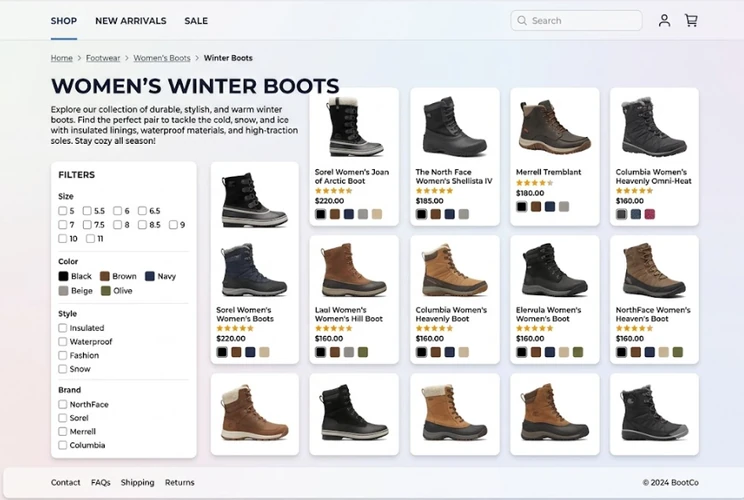
Task: Check size 10 filter
Action: click(63, 239)
